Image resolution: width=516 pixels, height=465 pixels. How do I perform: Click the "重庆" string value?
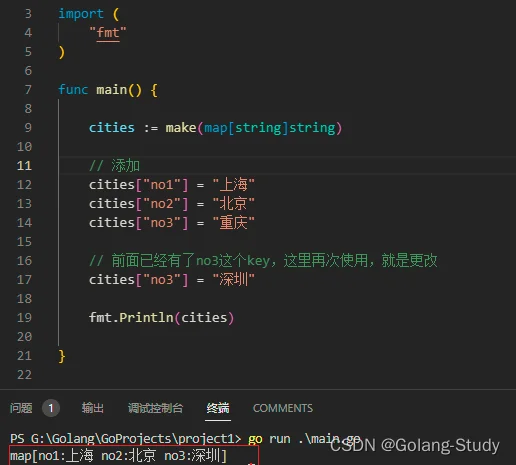point(233,223)
